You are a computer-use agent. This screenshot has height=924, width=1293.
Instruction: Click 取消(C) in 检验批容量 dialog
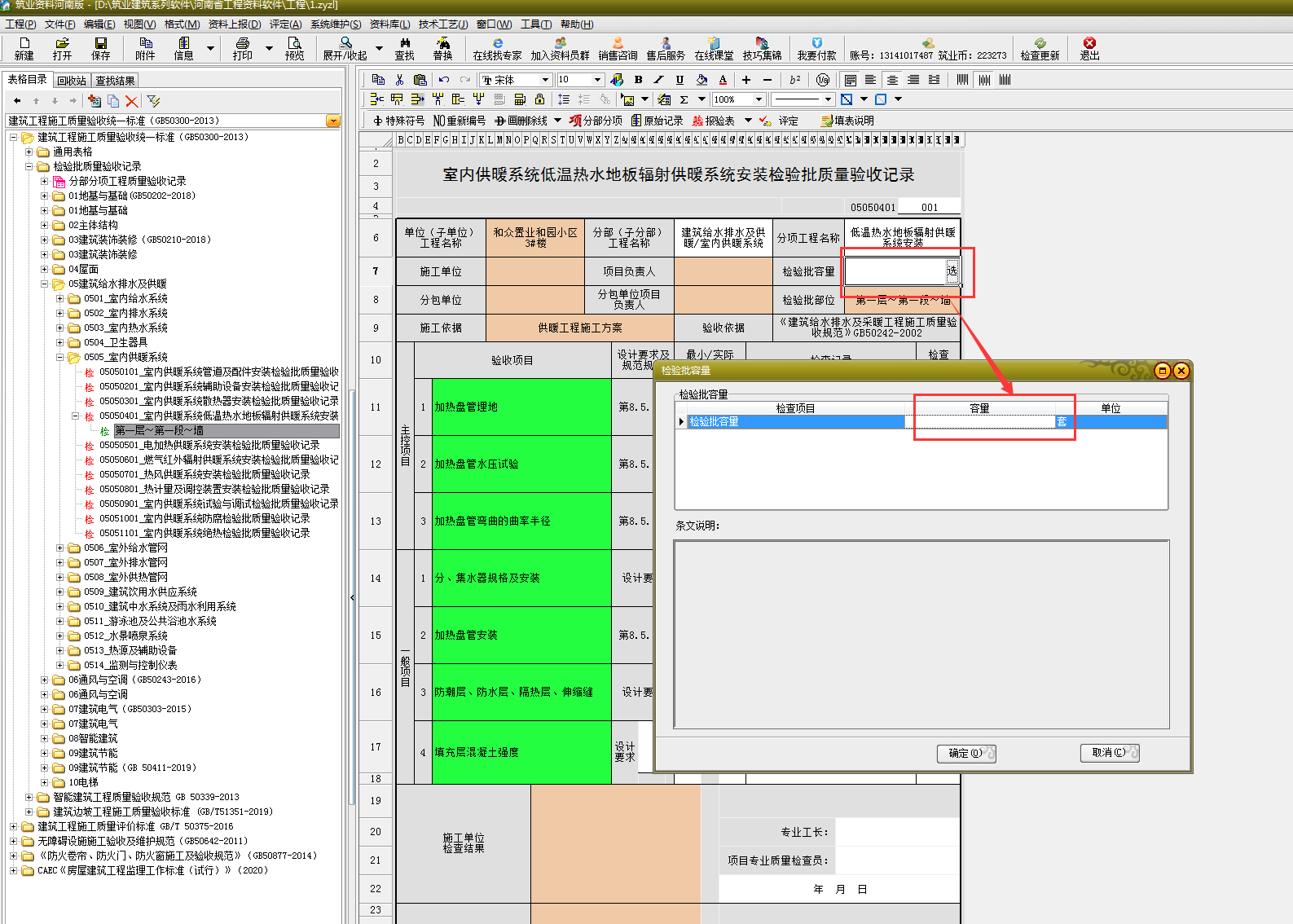[x=1110, y=753]
